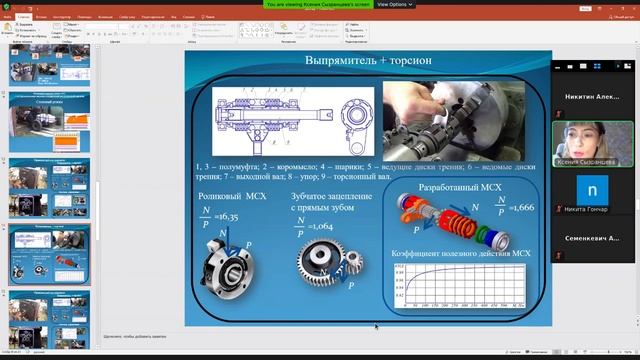
Task: Open the Слайд-шоу ribbon tab
Action: point(127,17)
